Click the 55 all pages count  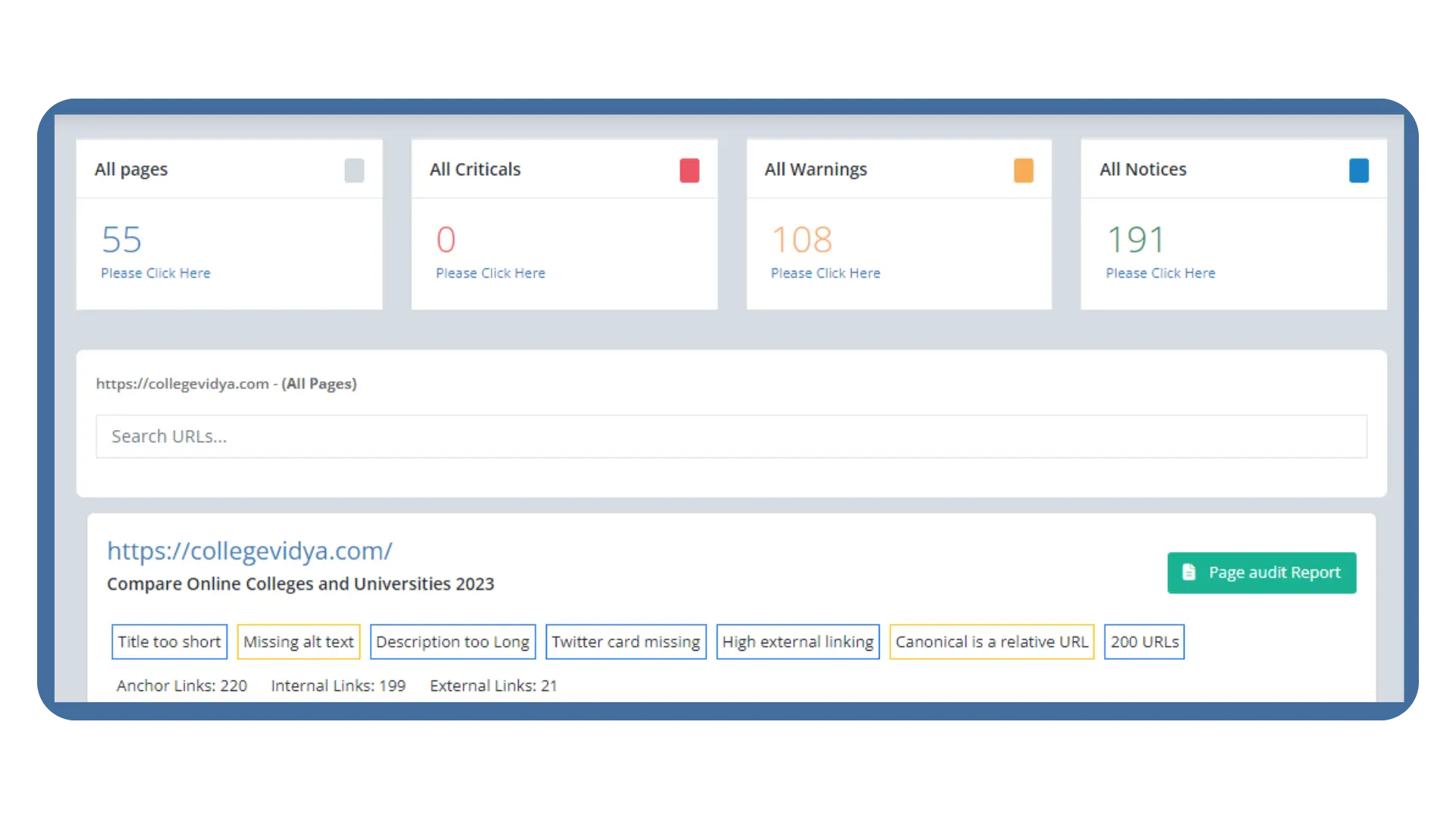click(x=122, y=240)
